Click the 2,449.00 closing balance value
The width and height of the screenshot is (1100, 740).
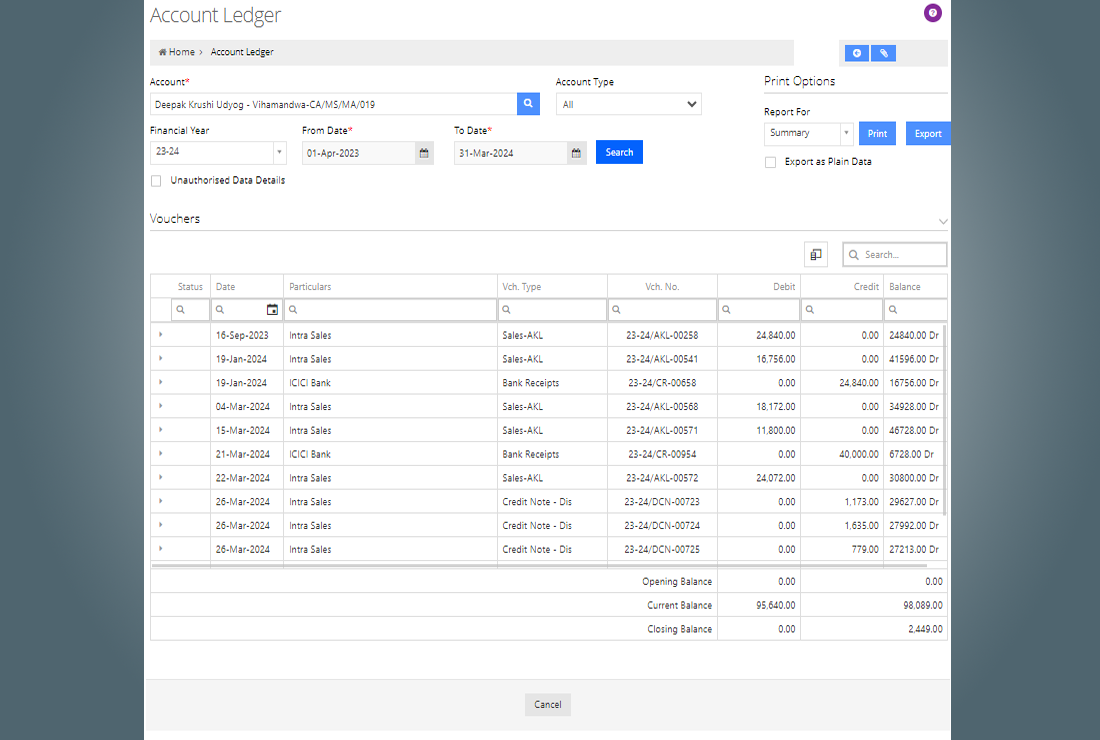(x=925, y=629)
